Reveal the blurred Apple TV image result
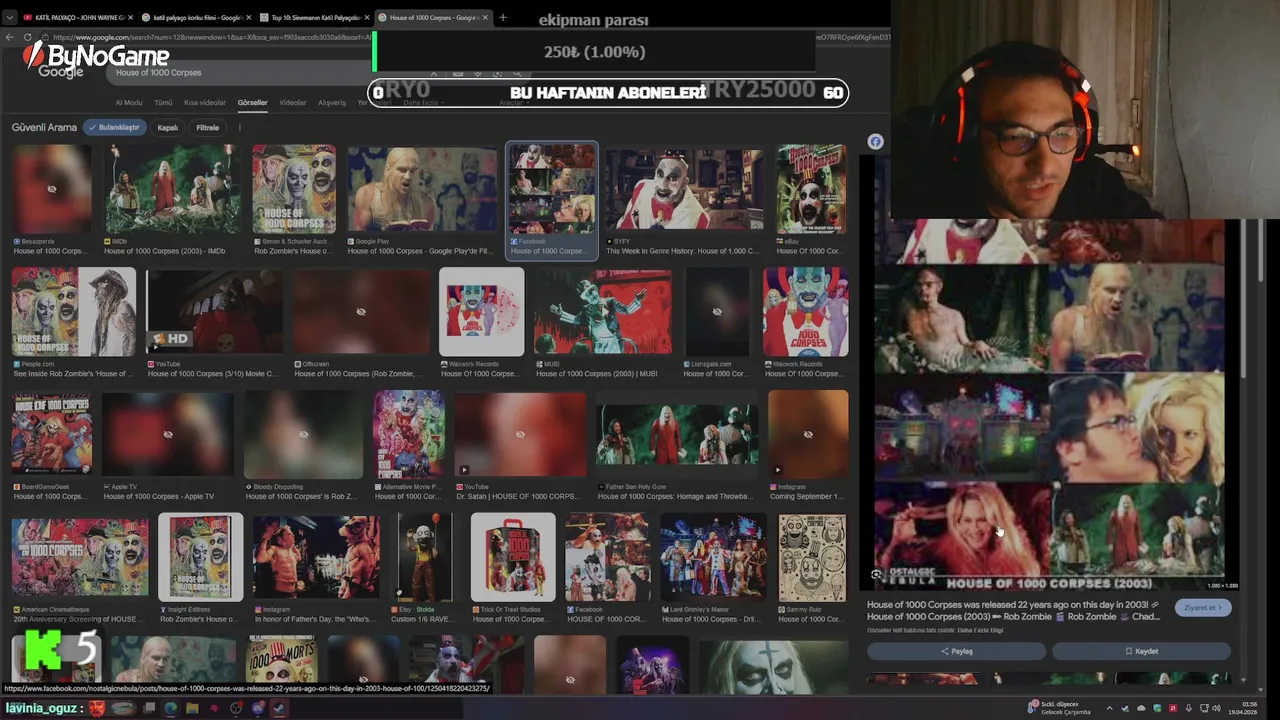 tap(168, 434)
